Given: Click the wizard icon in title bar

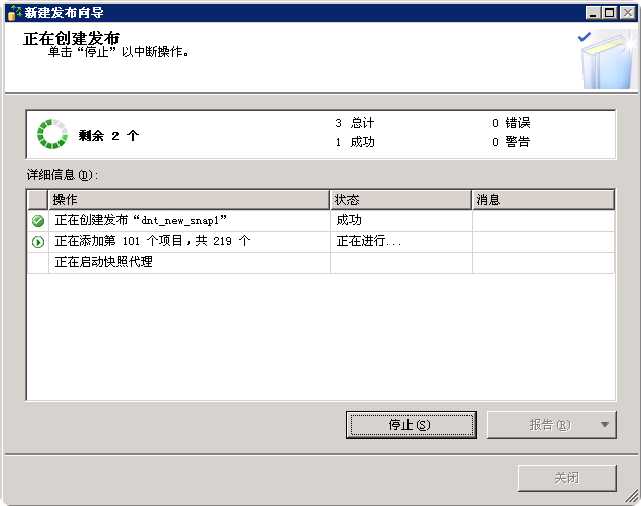Looking at the screenshot, I should 13,13.
